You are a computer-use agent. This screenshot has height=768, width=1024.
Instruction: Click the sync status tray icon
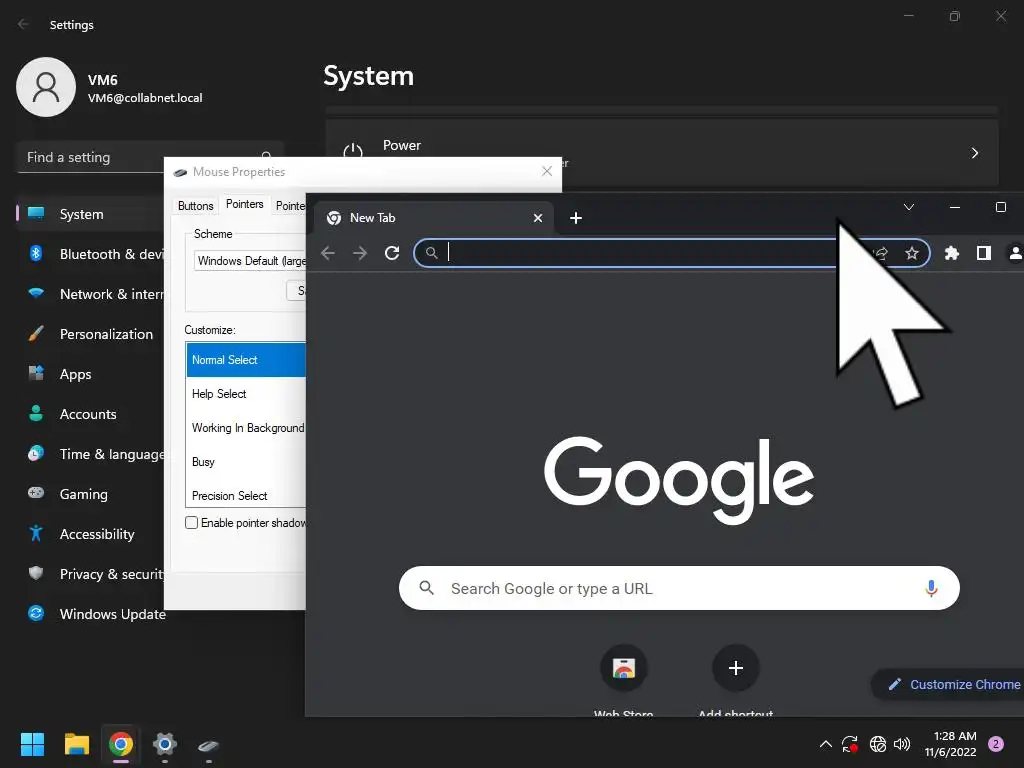point(850,744)
